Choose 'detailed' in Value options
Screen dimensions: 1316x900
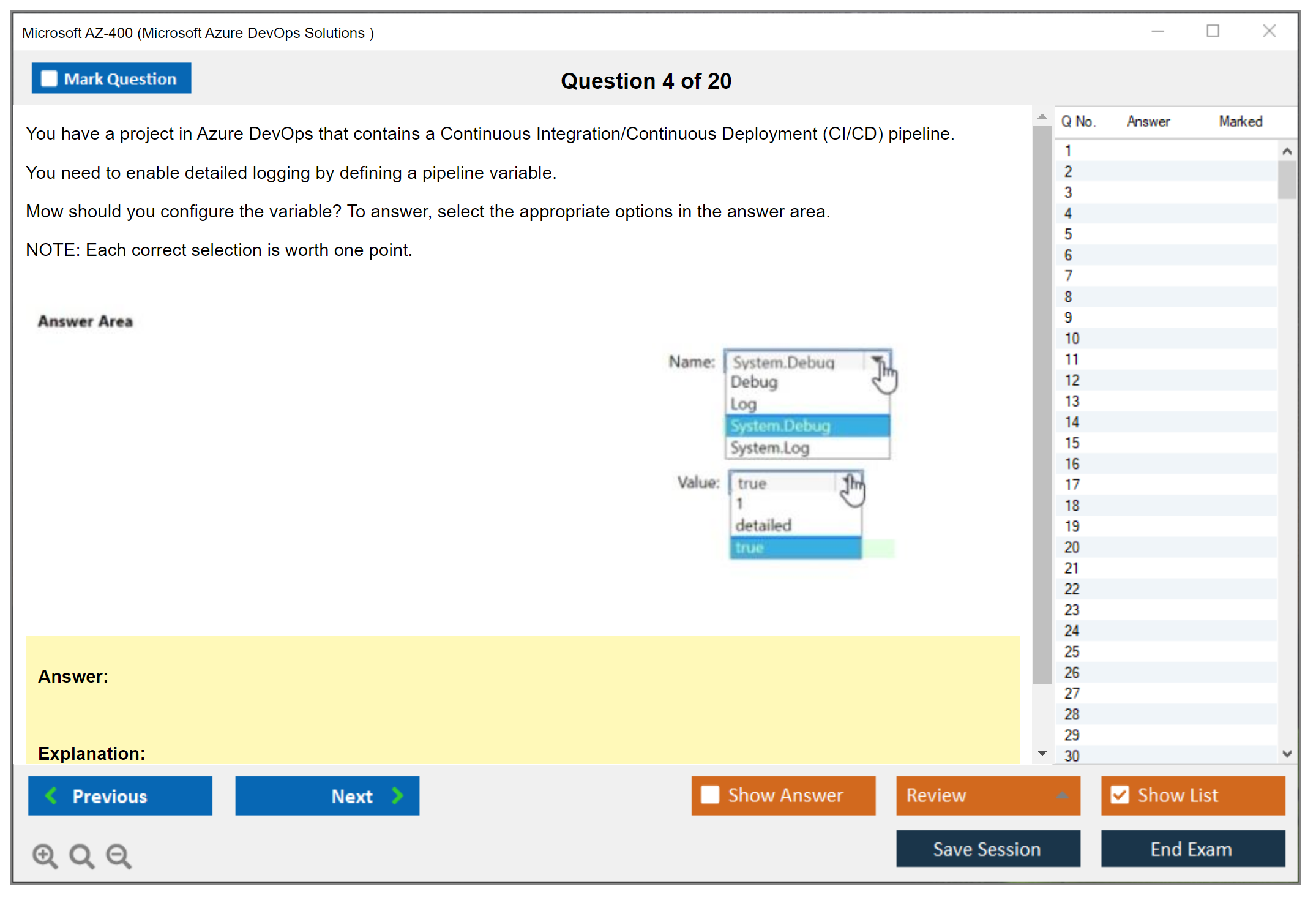tap(763, 525)
